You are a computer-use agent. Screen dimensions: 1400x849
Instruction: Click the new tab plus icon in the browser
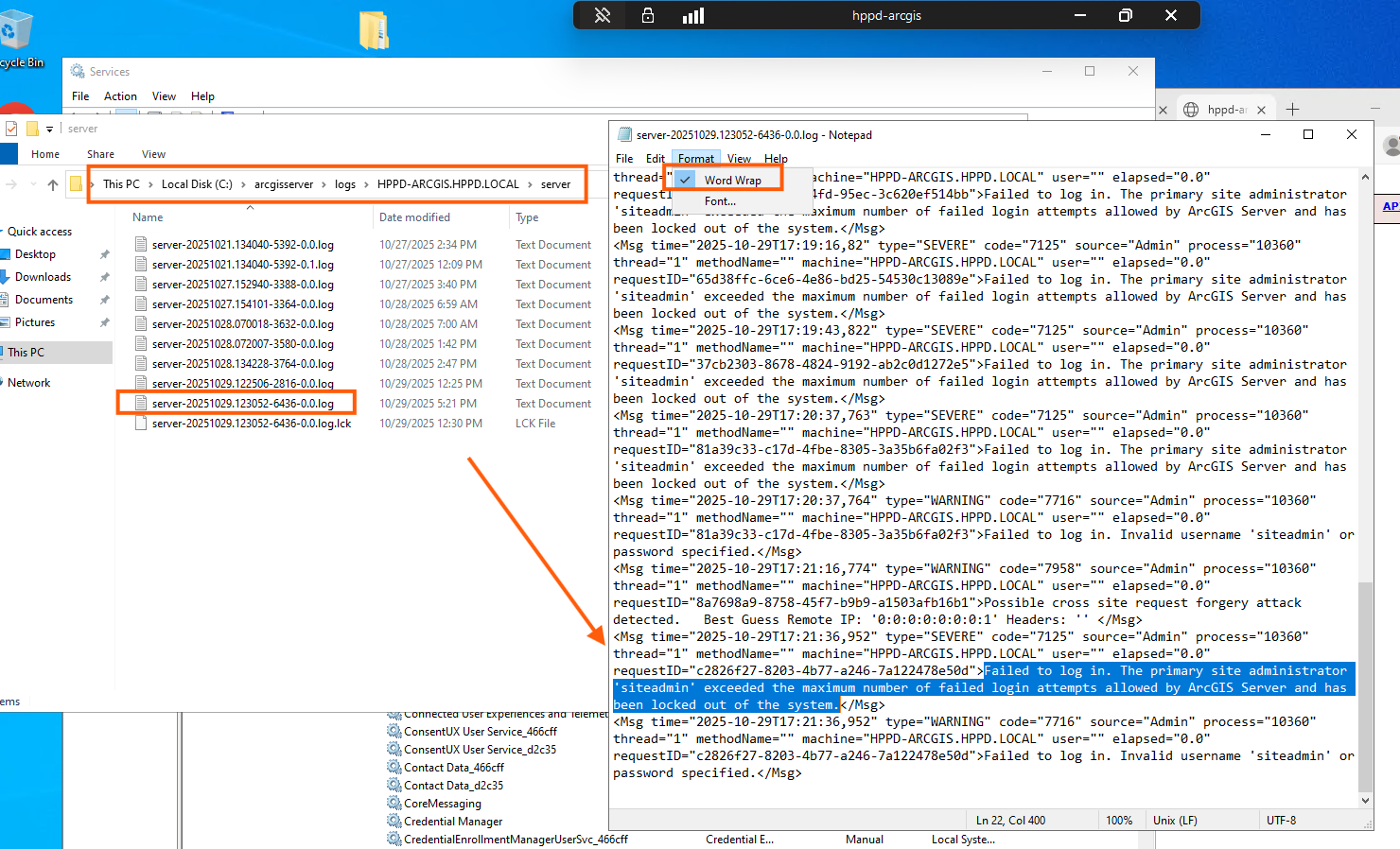(x=1293, y=110)
